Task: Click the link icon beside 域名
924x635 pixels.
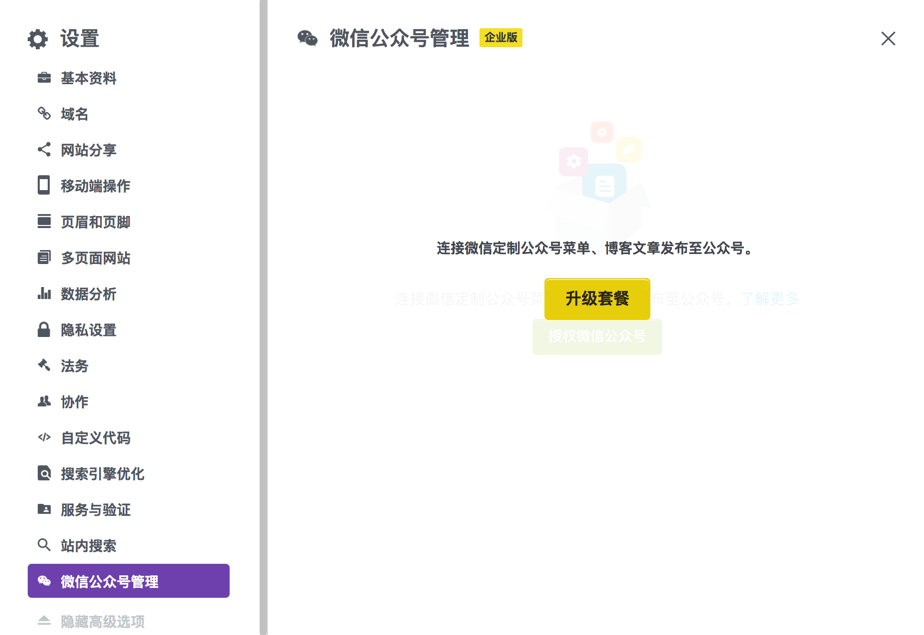Action: pos(44,113)
